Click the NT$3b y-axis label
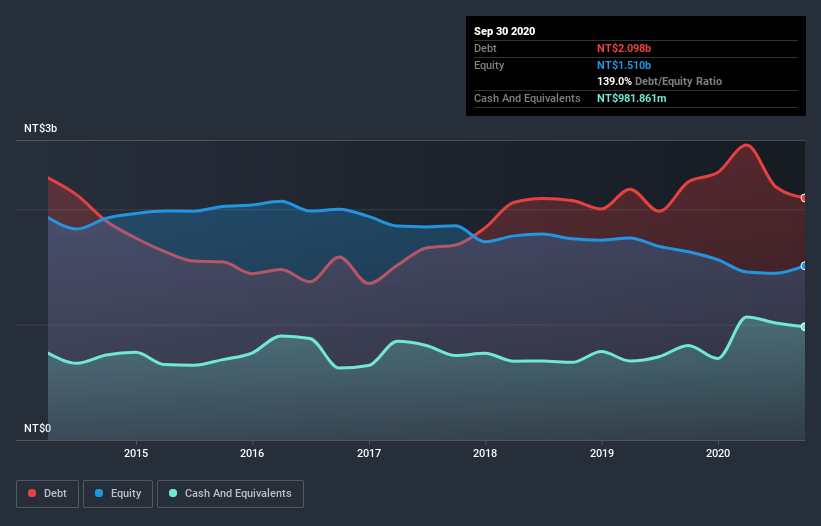 point(40,128)
